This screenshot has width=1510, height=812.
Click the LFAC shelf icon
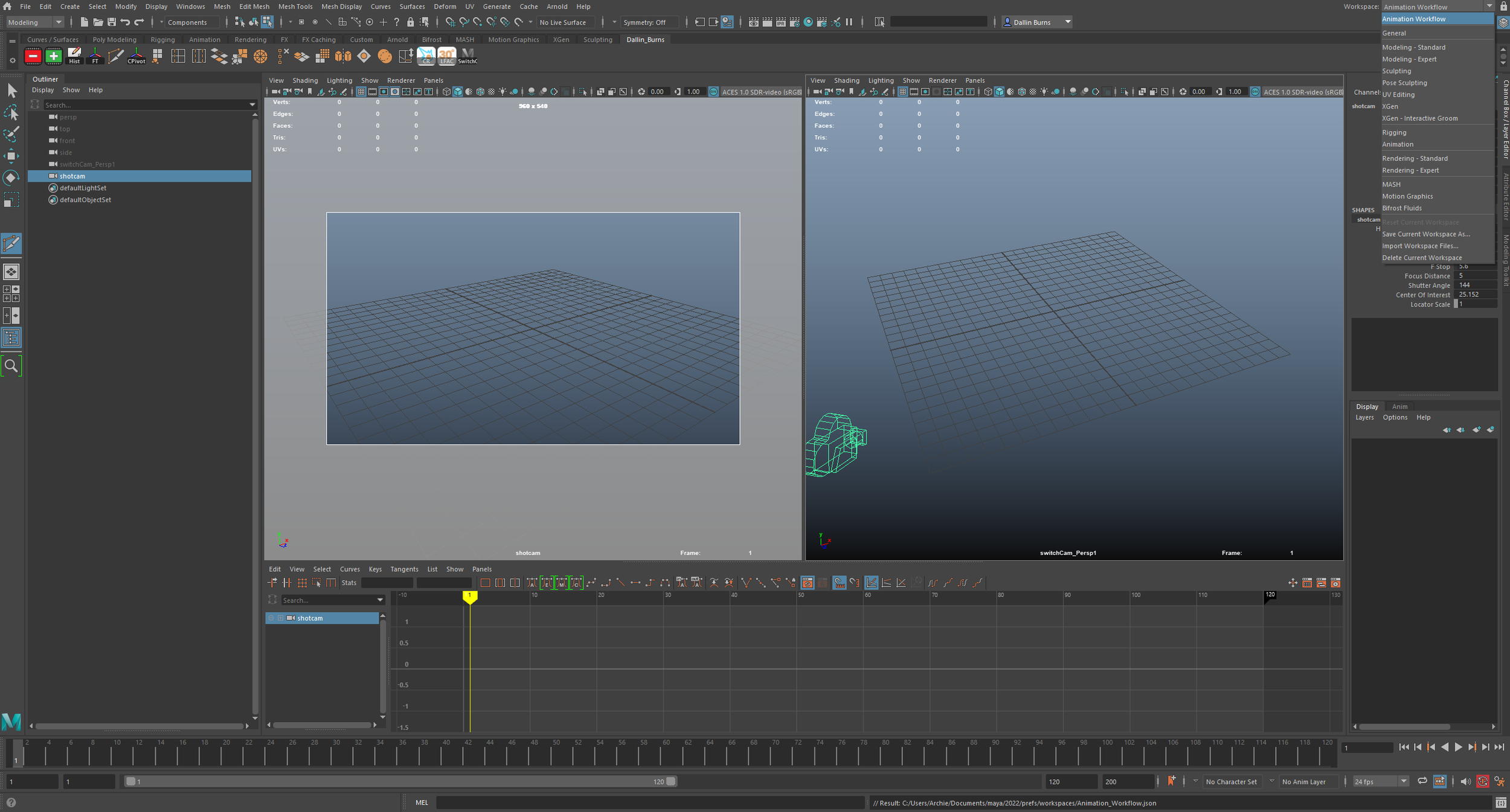point(447,56)
